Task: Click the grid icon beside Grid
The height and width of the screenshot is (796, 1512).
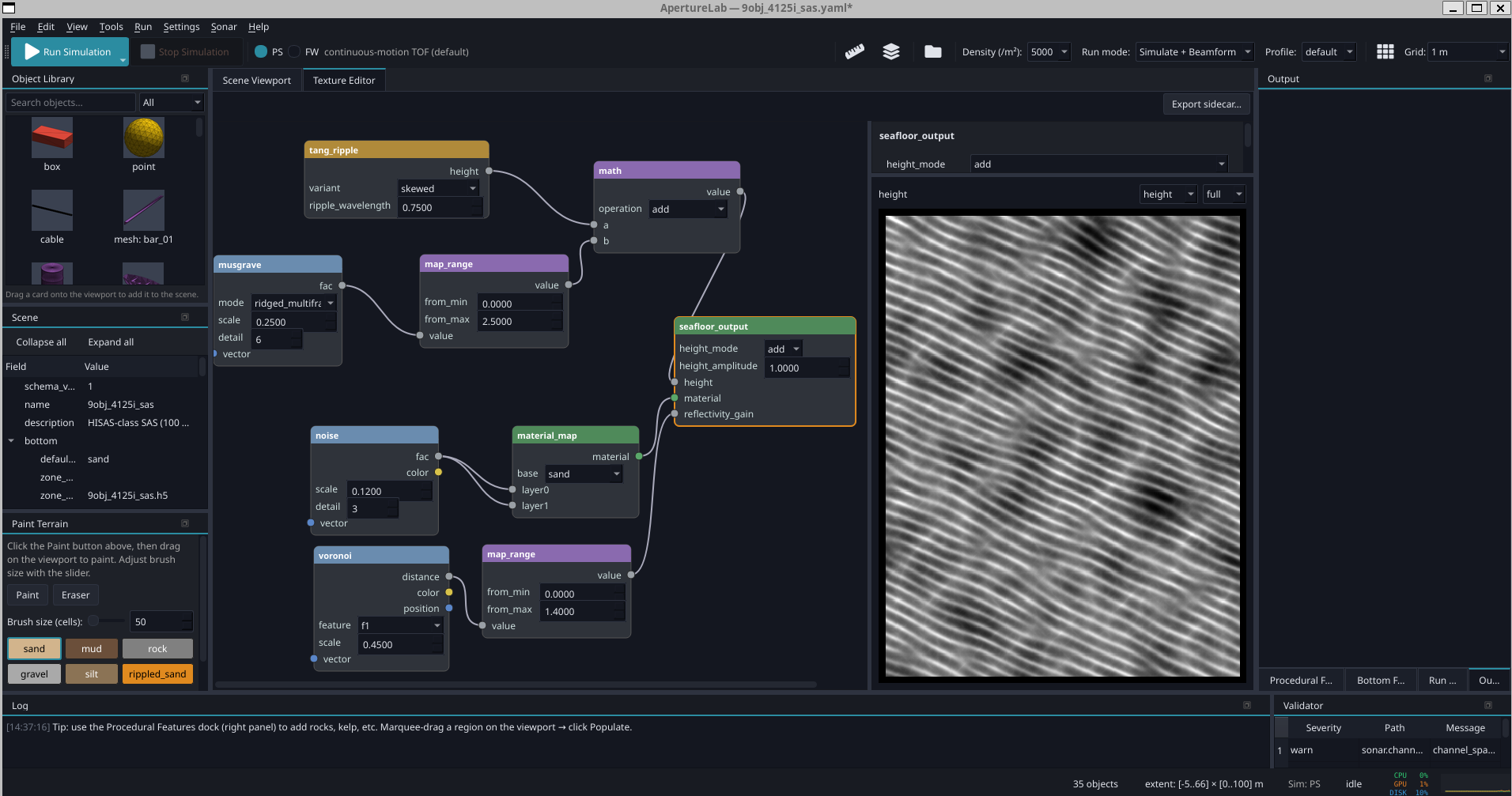Action: click(x=1385, y=52)
